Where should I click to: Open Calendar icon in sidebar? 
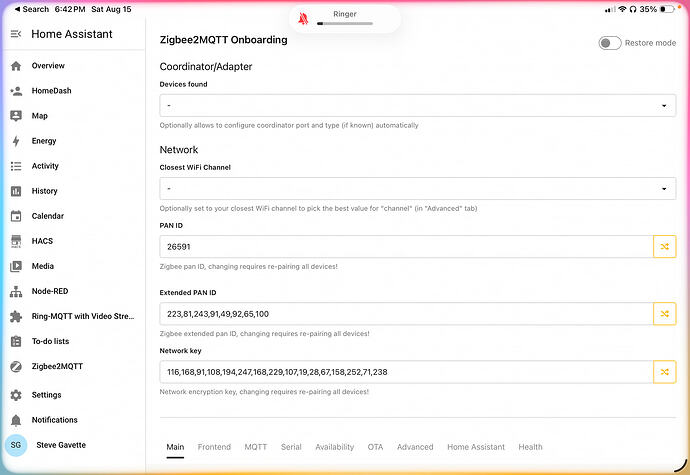point(16,216)
